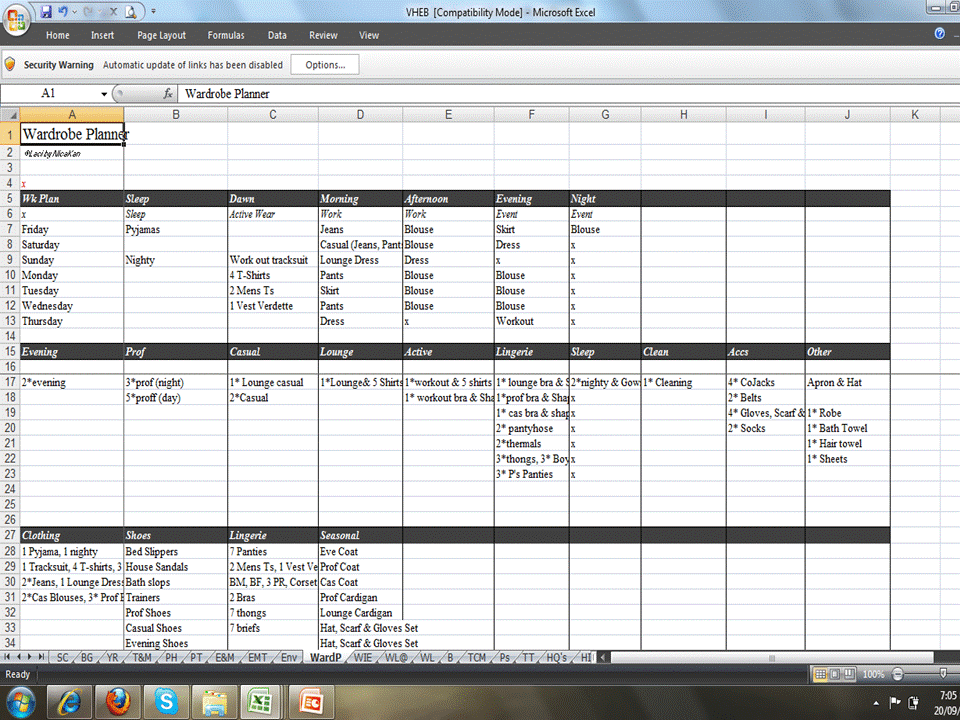Select the cell reading Lounge Dress

[x=360, y=260]
